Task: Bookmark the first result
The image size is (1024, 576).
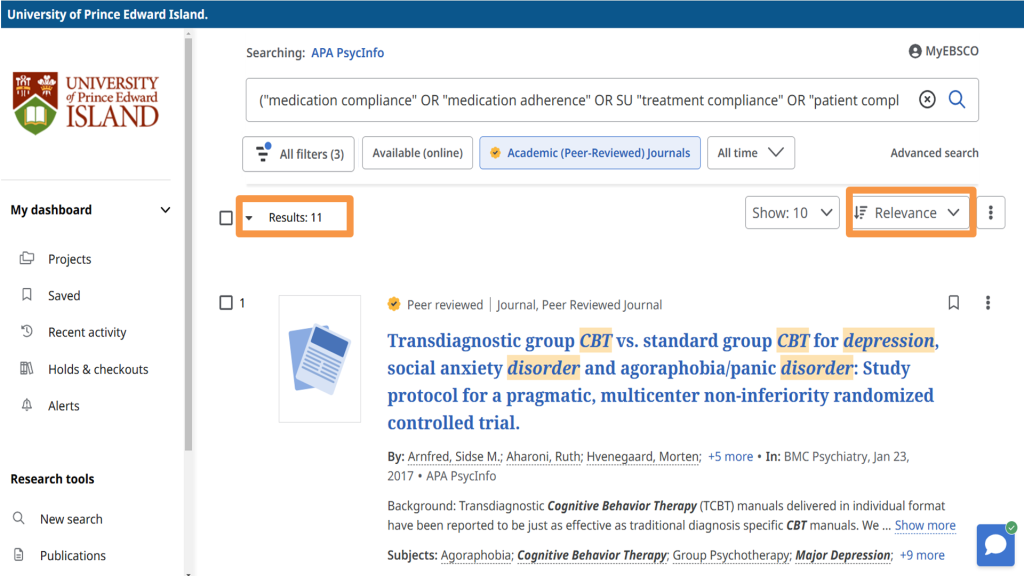Action: coord(954,303)
